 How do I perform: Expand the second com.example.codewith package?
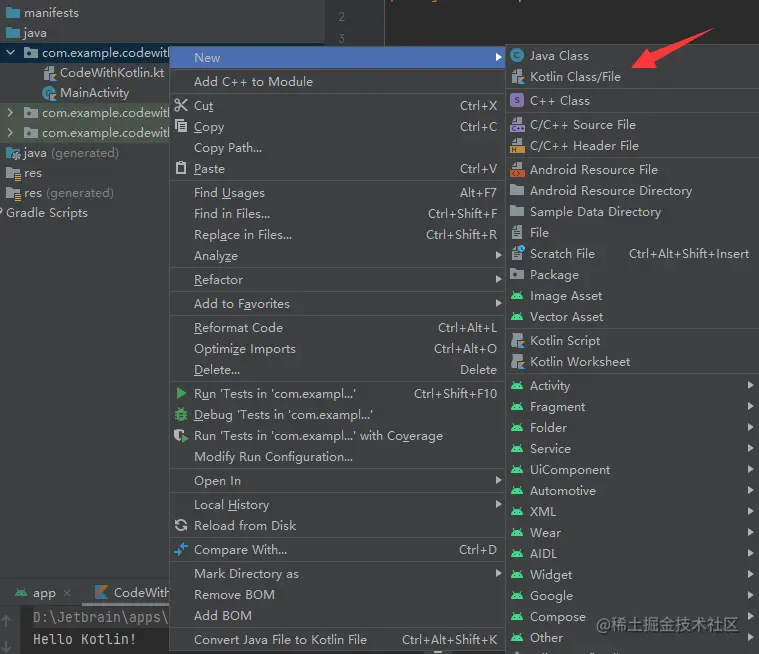click(10, 112)
